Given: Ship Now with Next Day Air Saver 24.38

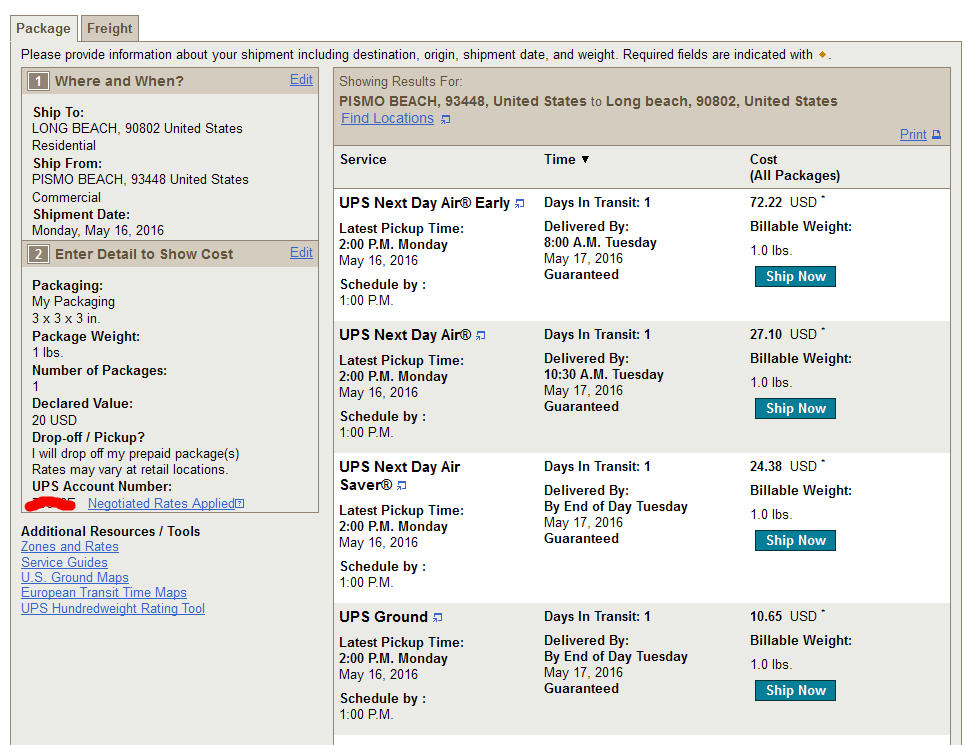Looking at the screenshot, I should (795, 541).
